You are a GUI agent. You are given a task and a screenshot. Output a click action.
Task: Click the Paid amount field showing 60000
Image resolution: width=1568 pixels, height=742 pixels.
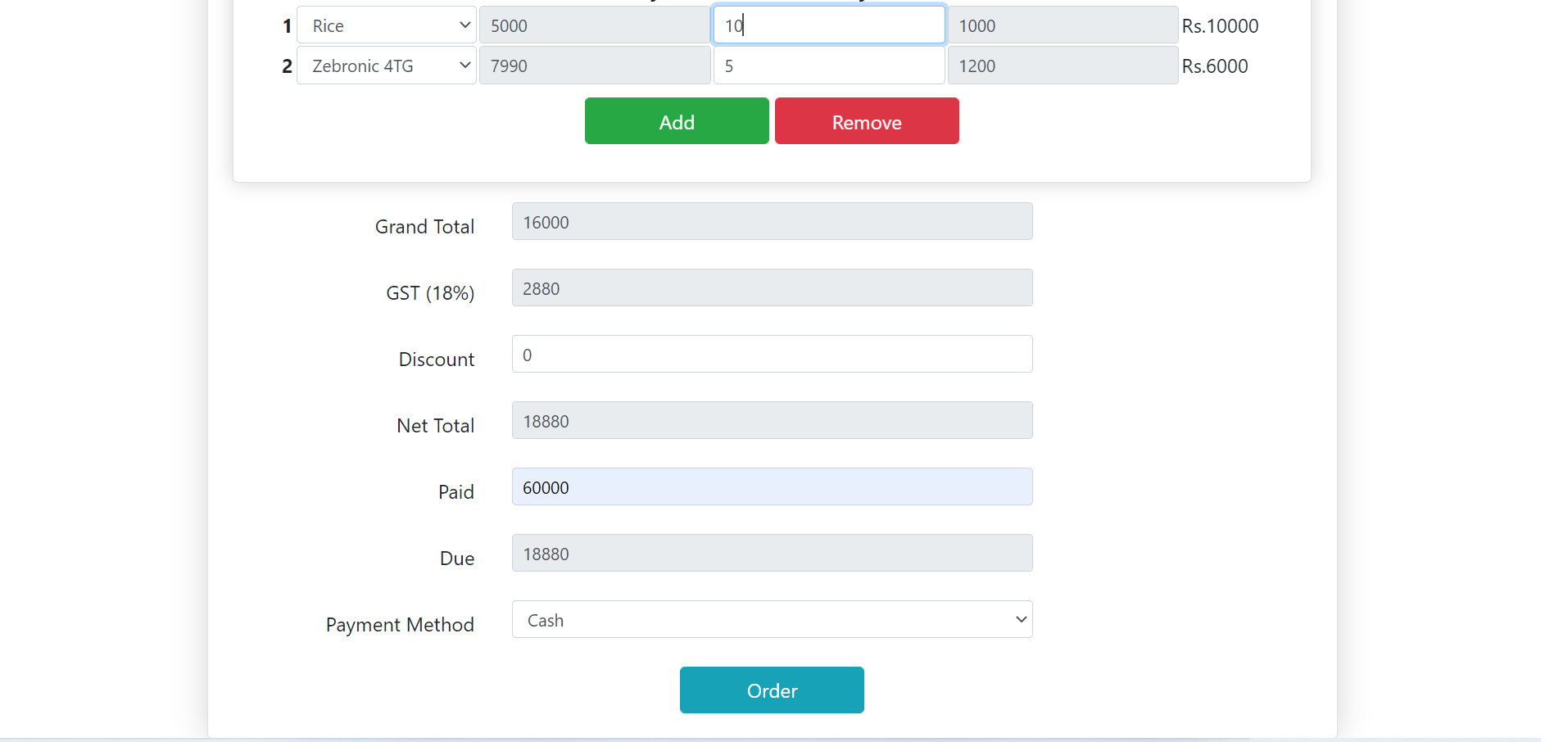coord(771,486)
